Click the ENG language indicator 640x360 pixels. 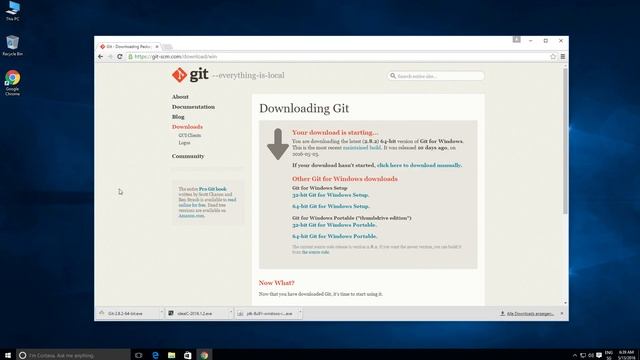tap(609, 355)
